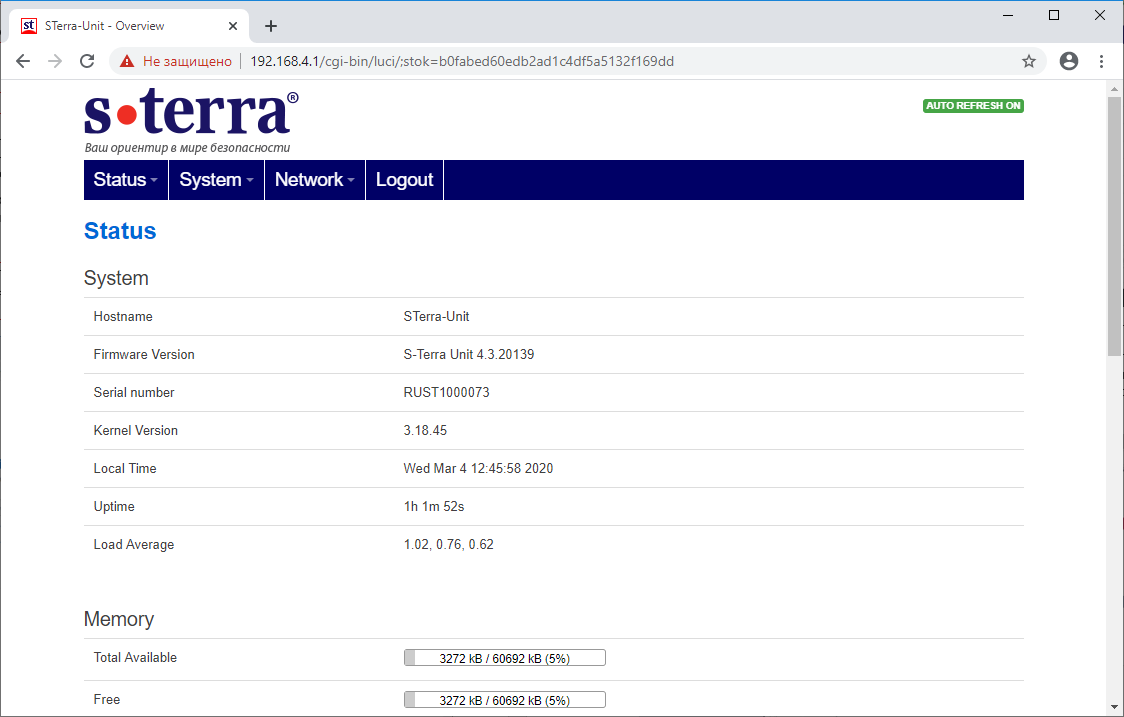Screen dimensions: 1124x717
Task: Click the Hostname label
Action: pos(123,316)
